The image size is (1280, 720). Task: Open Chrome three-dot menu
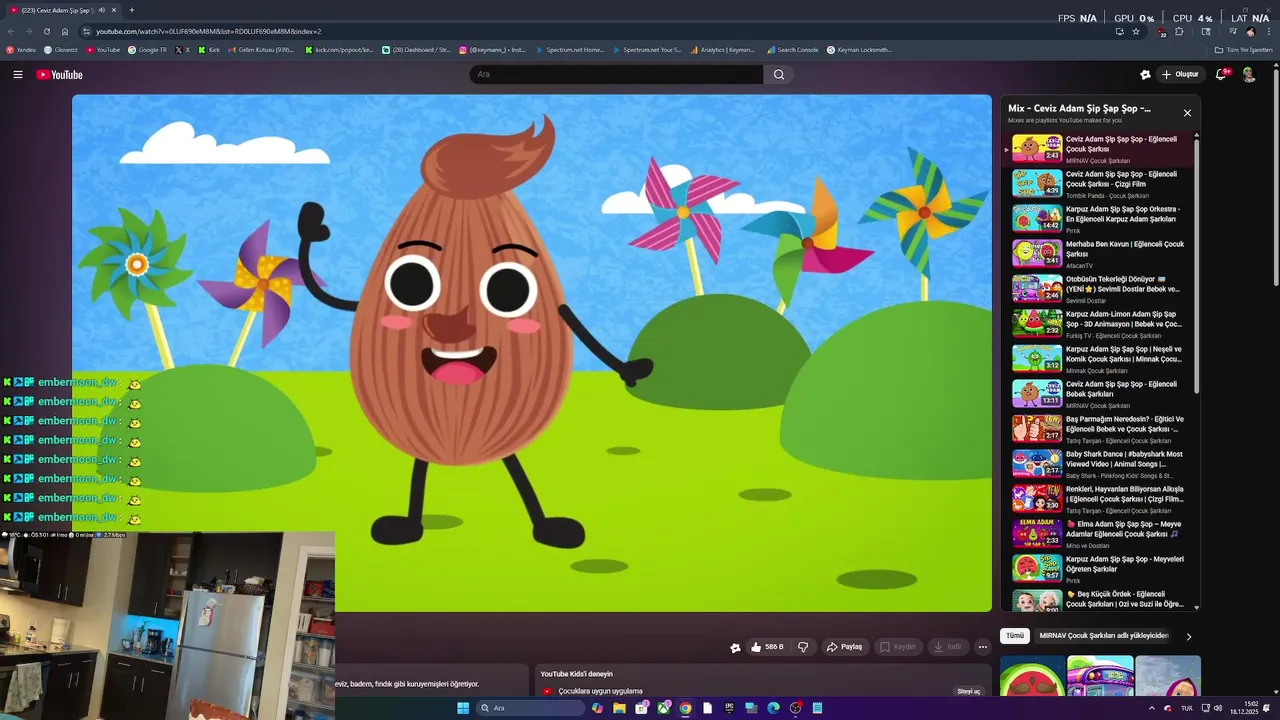point(1269,31)
